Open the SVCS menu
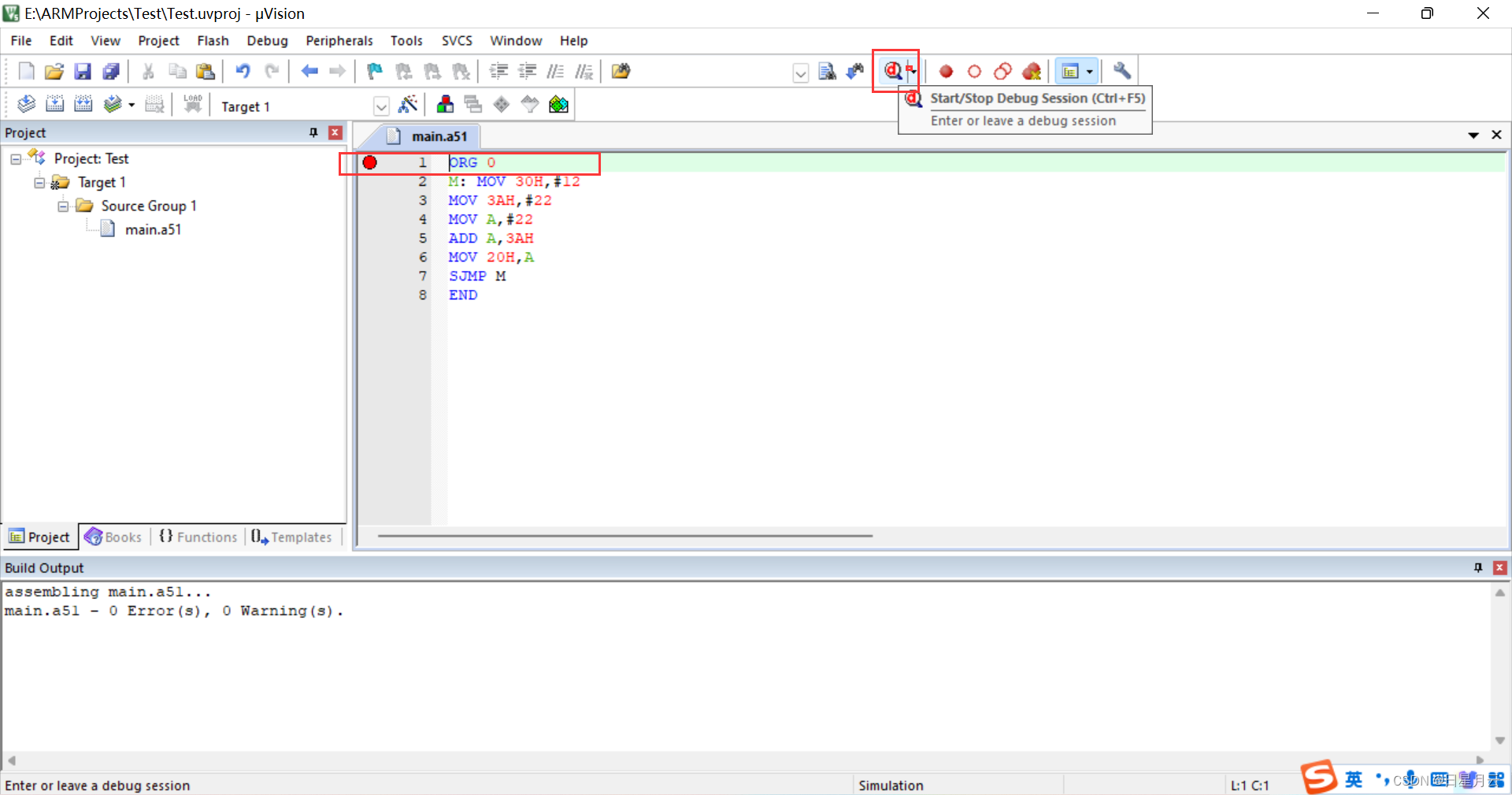The image size is (1512, 795). coord(457,40)
